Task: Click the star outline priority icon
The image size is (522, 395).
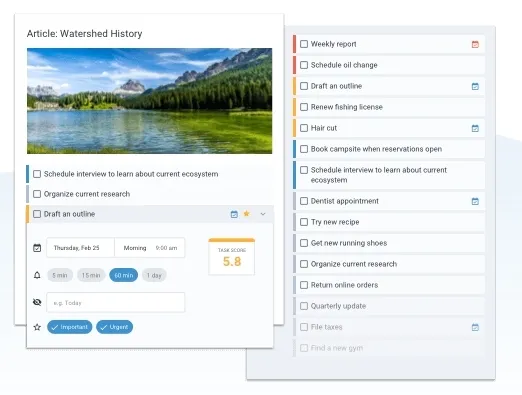Action: (37, 327)
